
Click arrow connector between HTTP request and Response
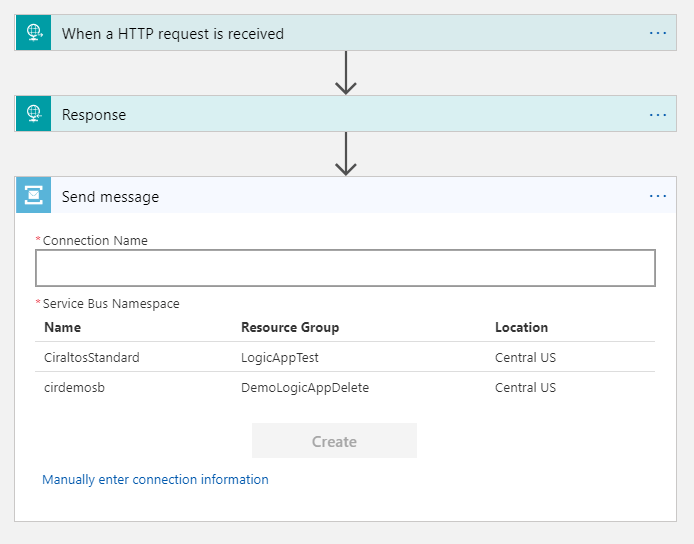click(346, 72)
